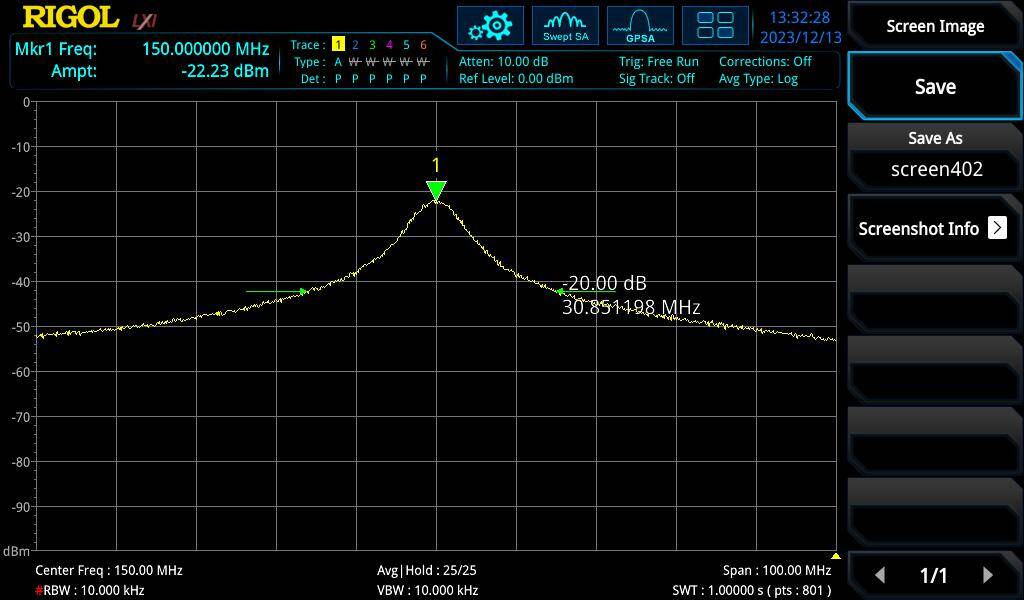
Task: Go to previous menu page arrow
Action: coord(880,575)
